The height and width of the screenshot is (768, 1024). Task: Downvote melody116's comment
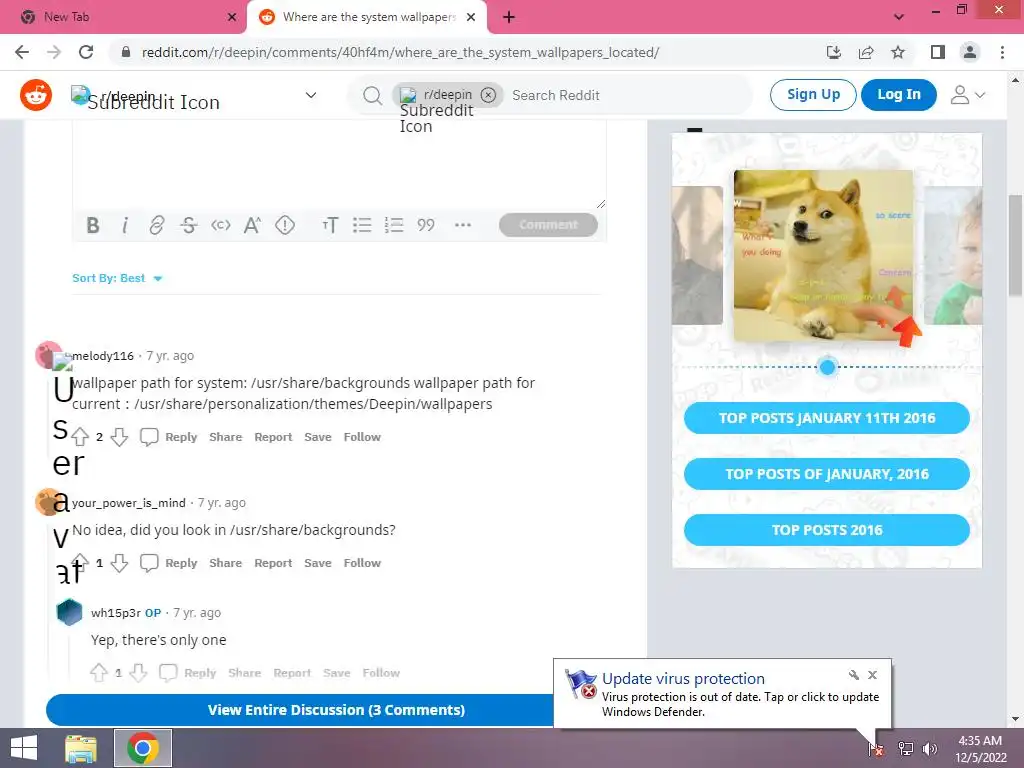[119, 437]
